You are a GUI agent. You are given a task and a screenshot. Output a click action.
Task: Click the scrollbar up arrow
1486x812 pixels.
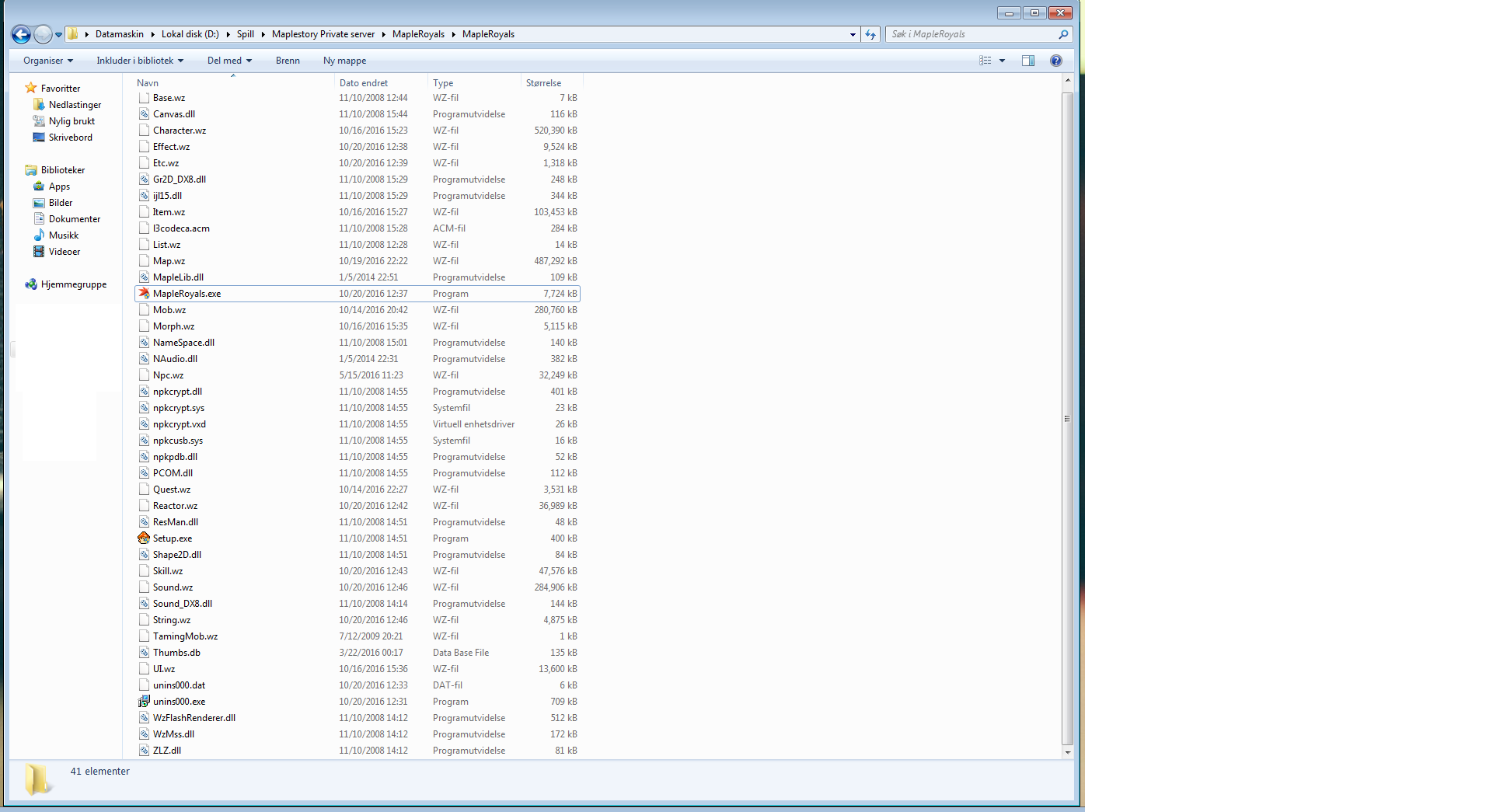(x=1067, y=81)
